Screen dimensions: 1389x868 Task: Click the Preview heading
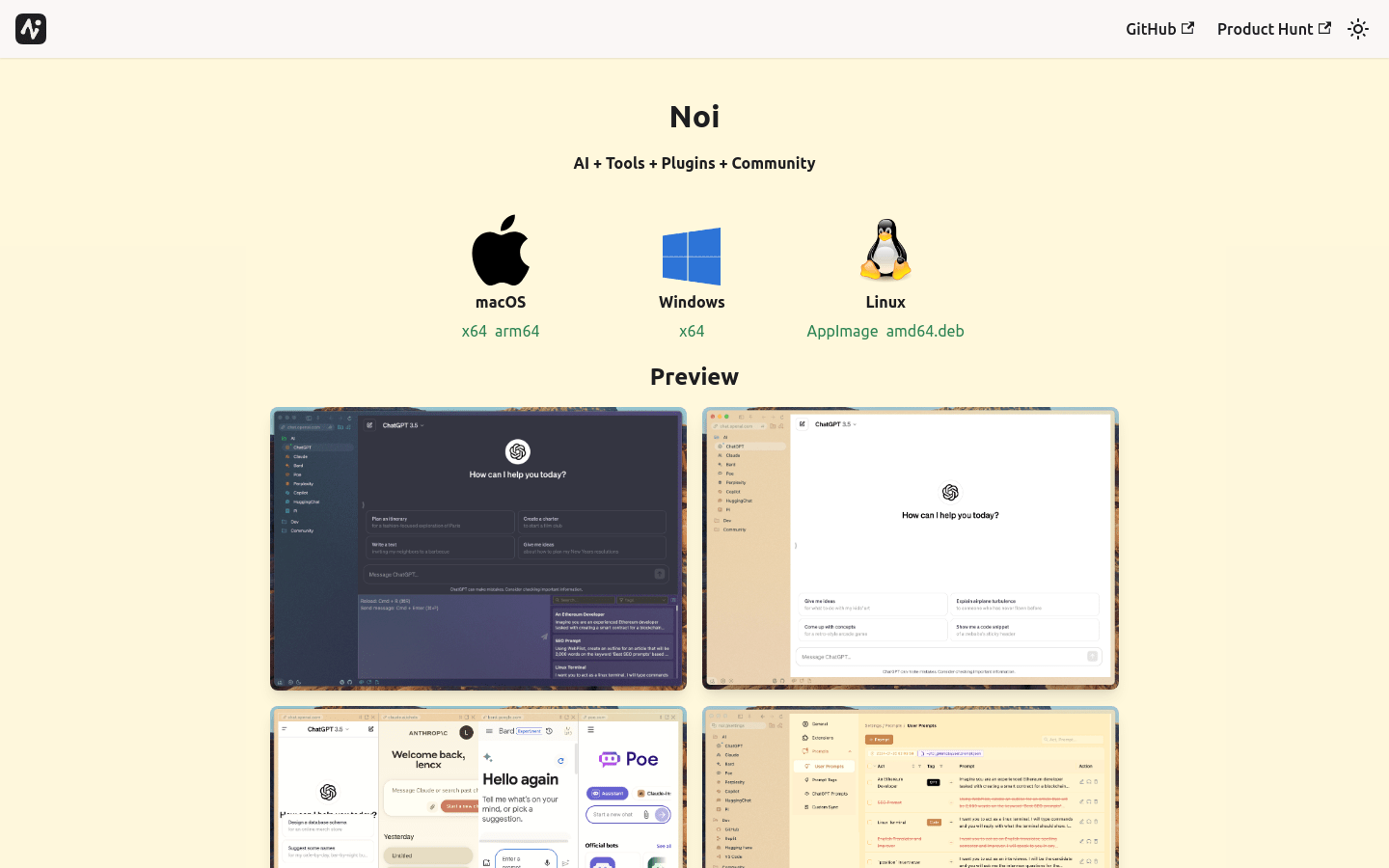[694, 377]
